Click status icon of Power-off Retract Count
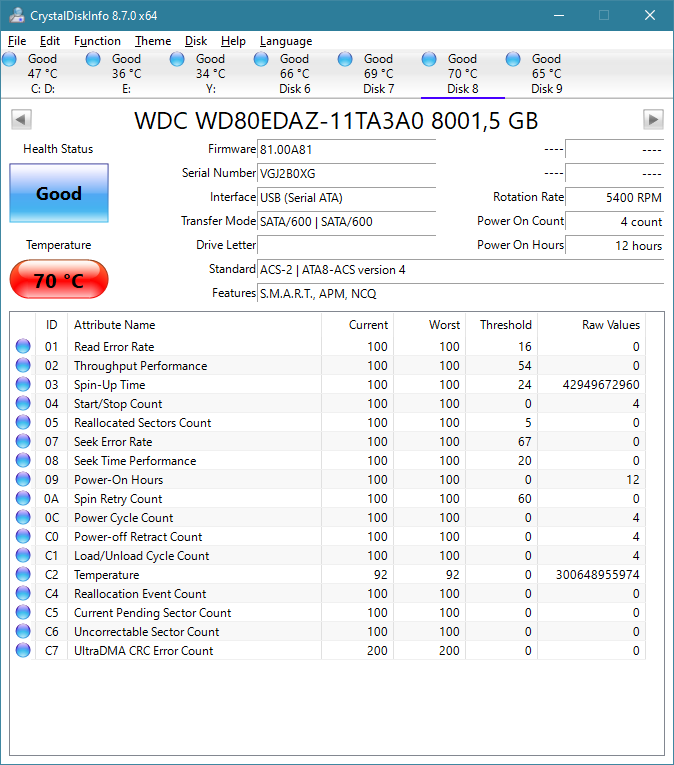Screen dimensions: 674x765 (23, 536)
